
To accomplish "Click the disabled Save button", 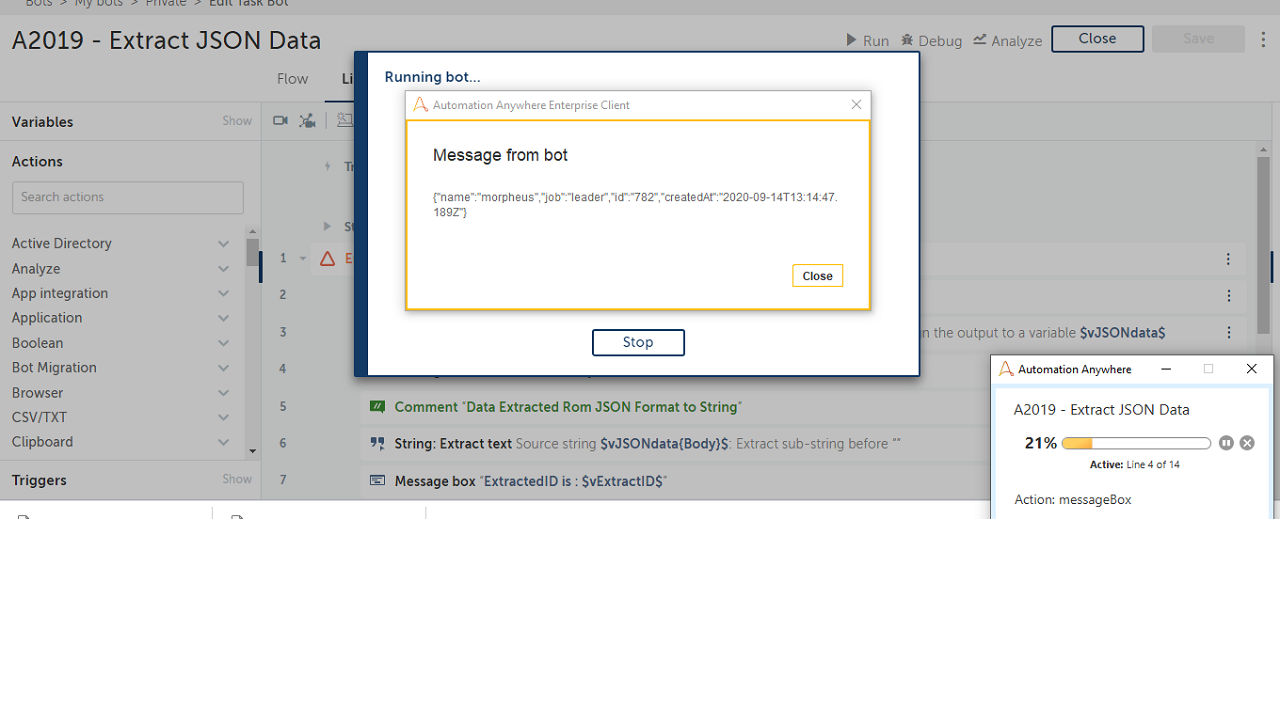I will [x=1198, y=39].
